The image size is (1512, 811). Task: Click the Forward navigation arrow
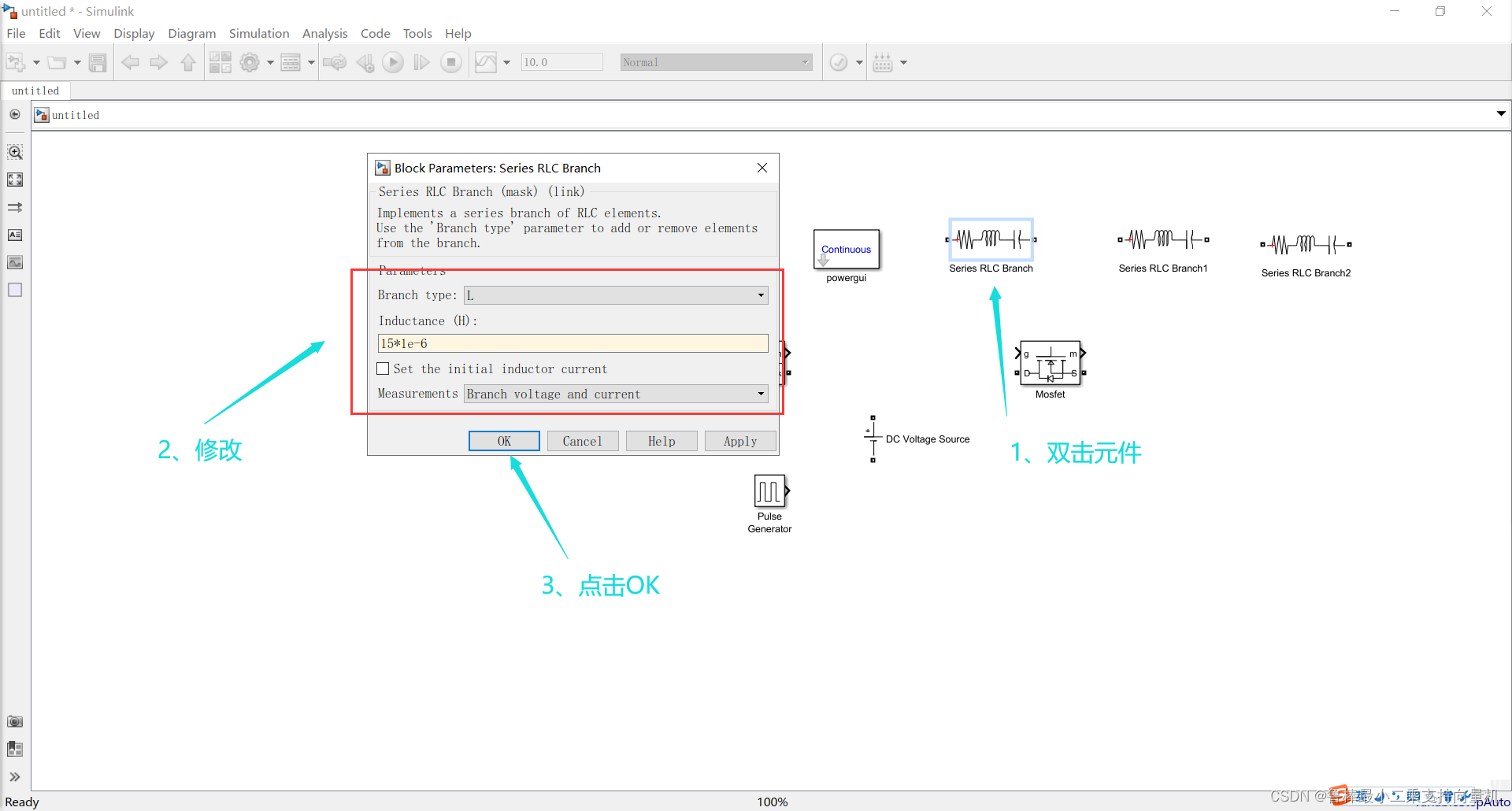159,62
